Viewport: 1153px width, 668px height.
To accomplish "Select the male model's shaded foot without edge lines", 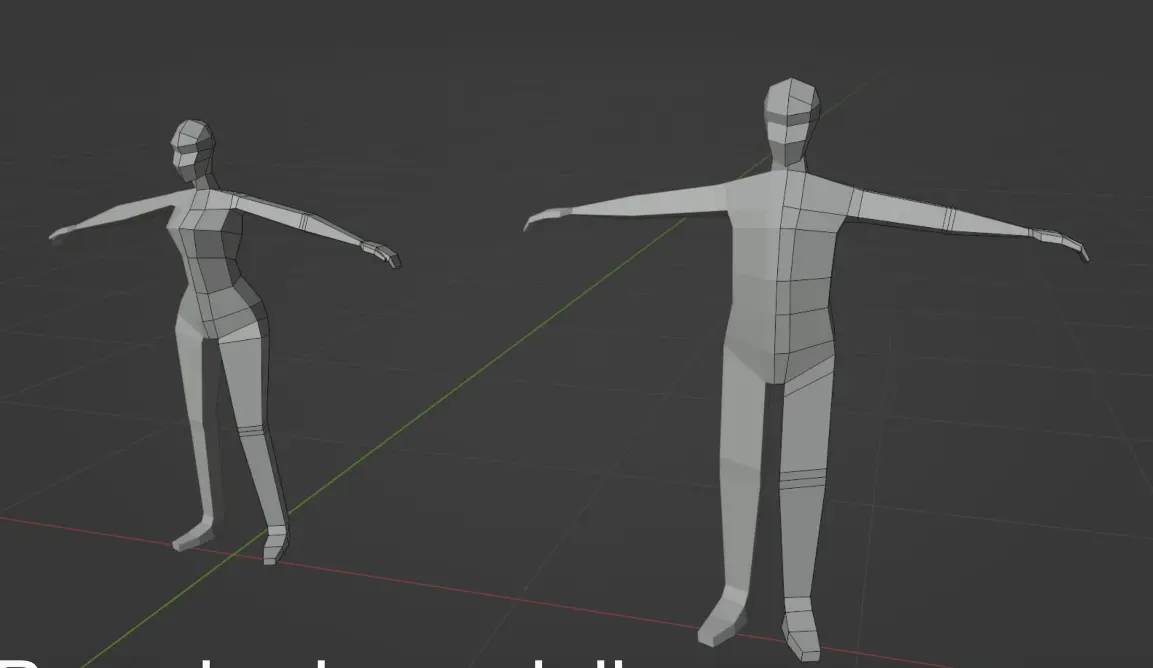I will click(x=720, y=617).
